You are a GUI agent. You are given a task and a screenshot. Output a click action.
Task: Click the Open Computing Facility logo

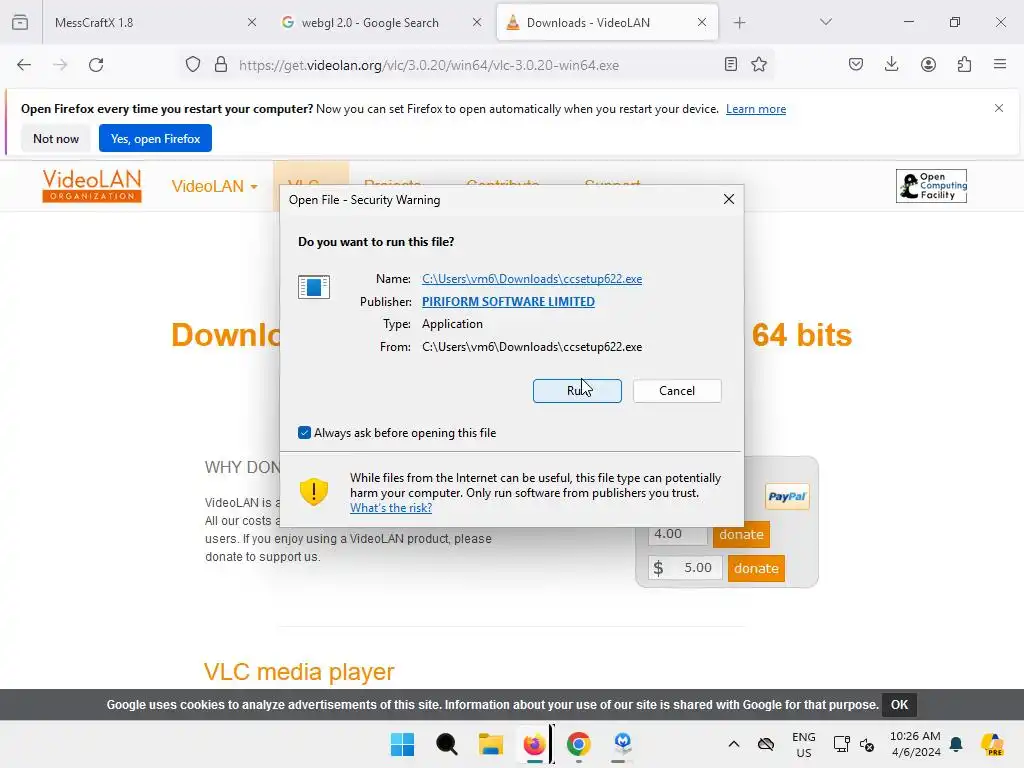[x=931, y=186]
